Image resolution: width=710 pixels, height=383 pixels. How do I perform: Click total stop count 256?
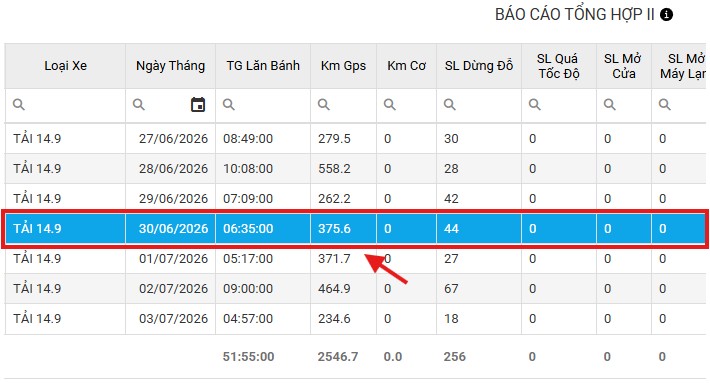coord(455,357)
